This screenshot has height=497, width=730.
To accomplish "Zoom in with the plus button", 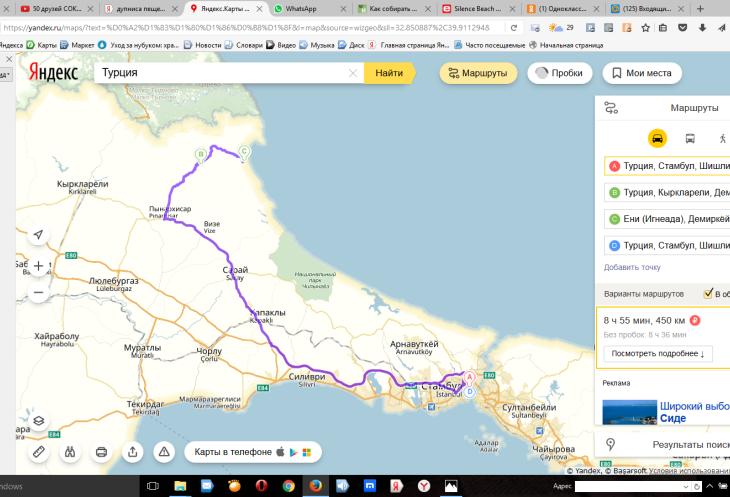I will tap(38, 266).
